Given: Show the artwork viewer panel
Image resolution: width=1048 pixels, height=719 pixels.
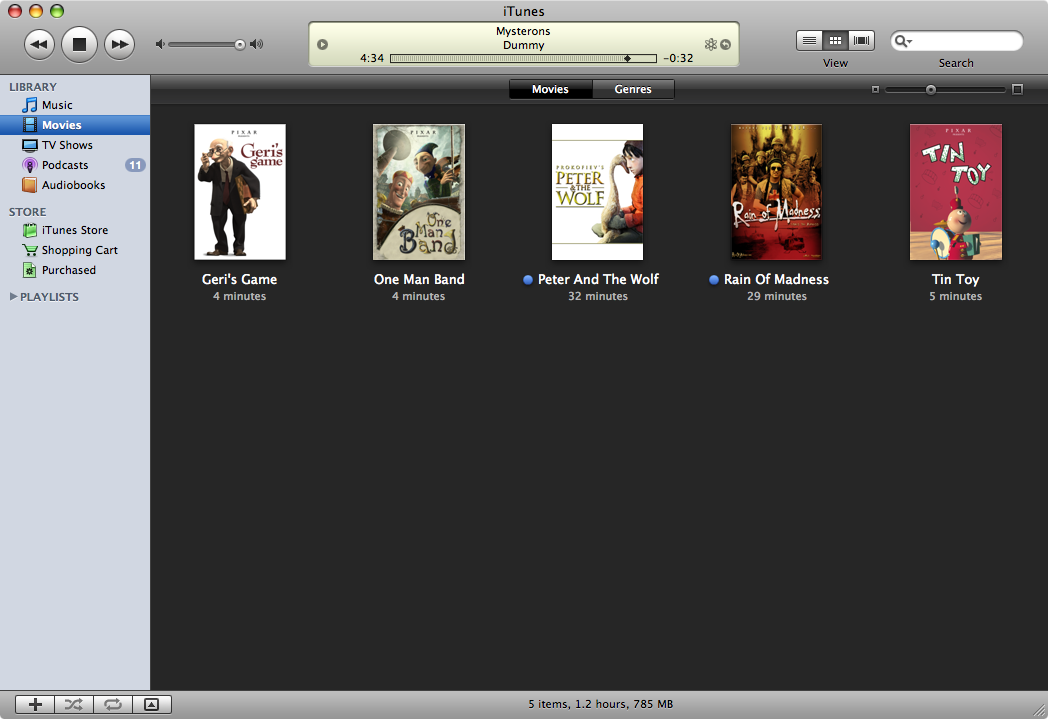Looking at the screenshot, I should (152, 704).
